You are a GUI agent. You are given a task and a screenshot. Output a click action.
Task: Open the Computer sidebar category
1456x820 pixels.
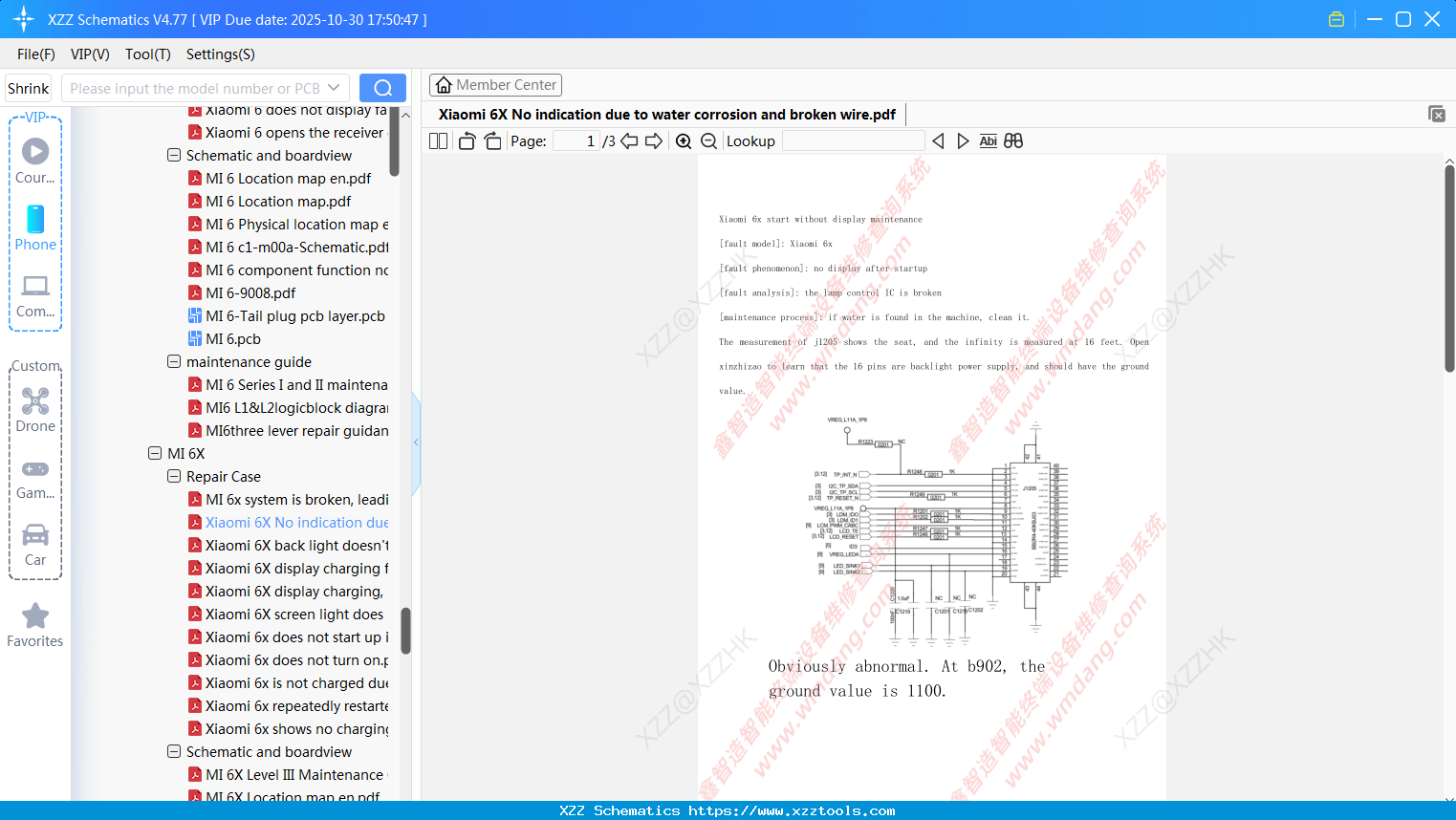pos(35,295)
